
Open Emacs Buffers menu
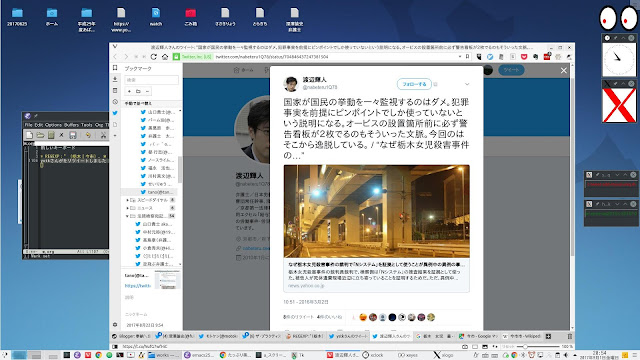71,125
